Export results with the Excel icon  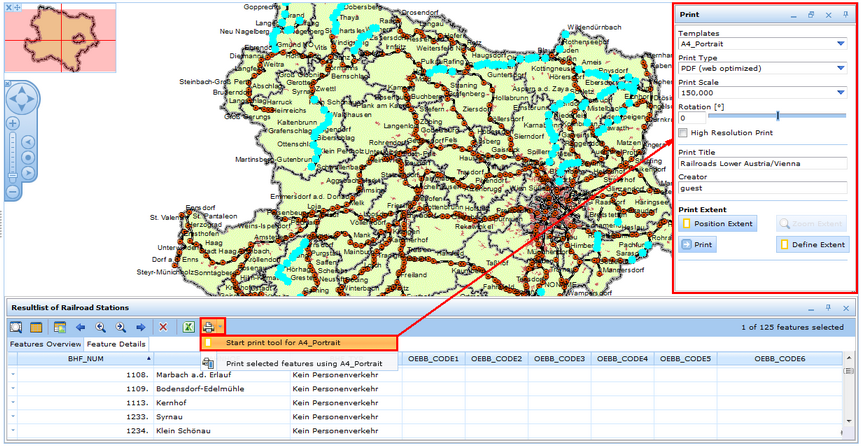(187, 327)
